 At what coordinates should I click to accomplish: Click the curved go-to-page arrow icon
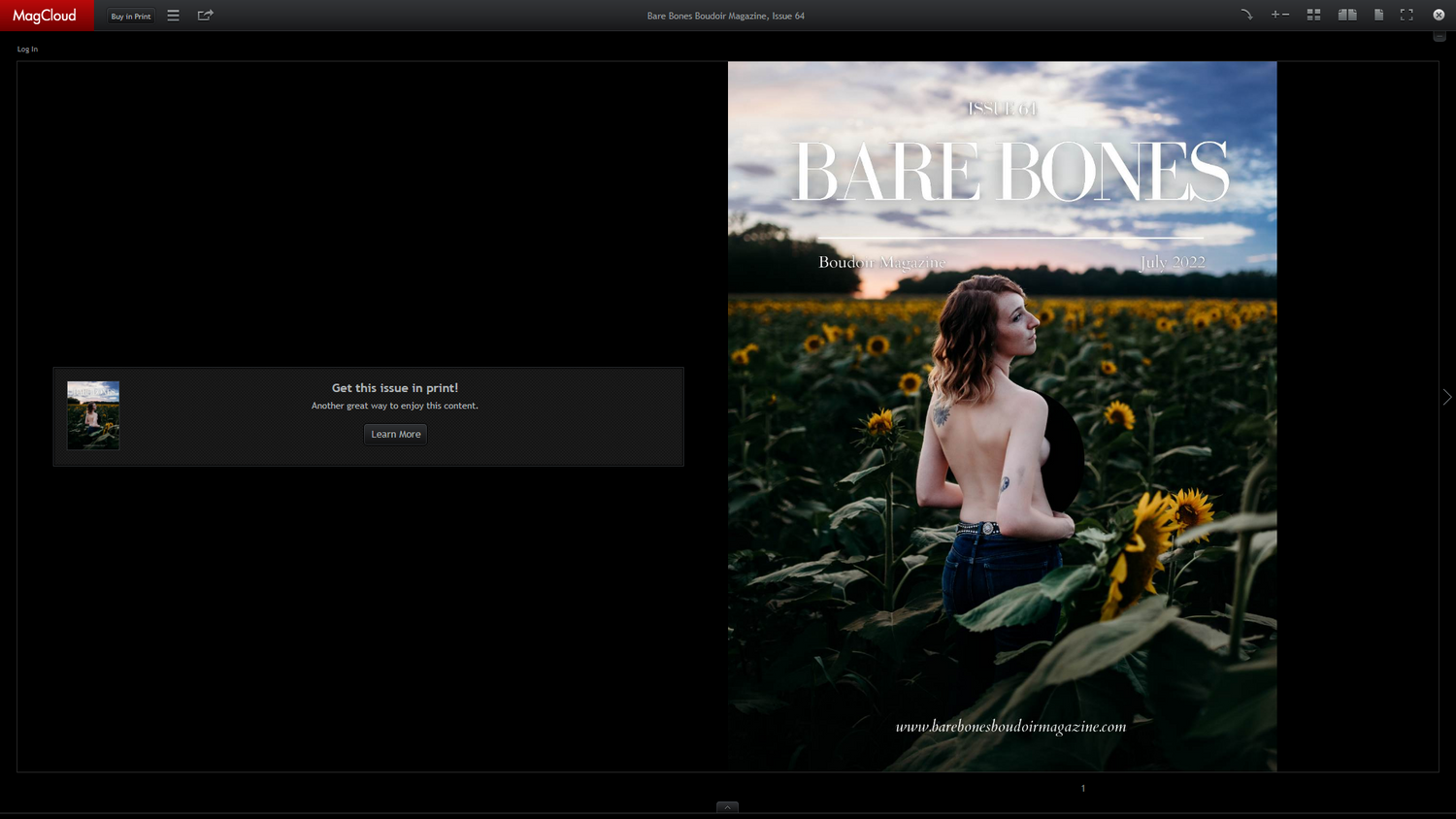coord(1246,15)
